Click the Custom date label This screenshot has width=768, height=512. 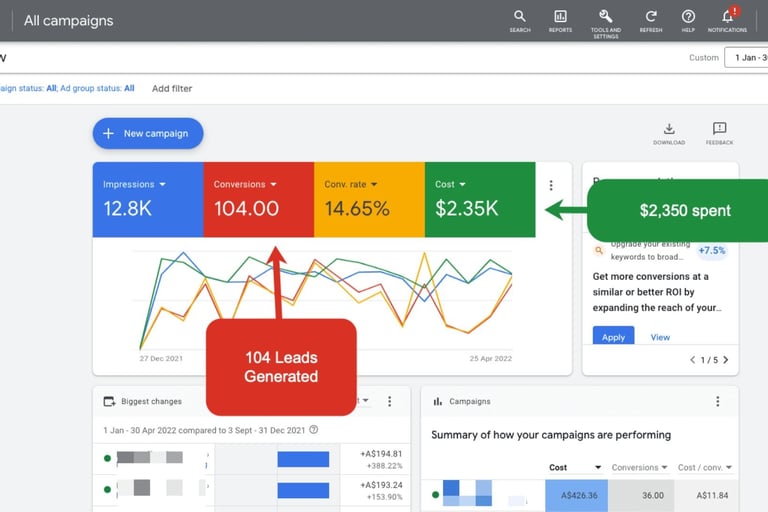pos(704,58)
